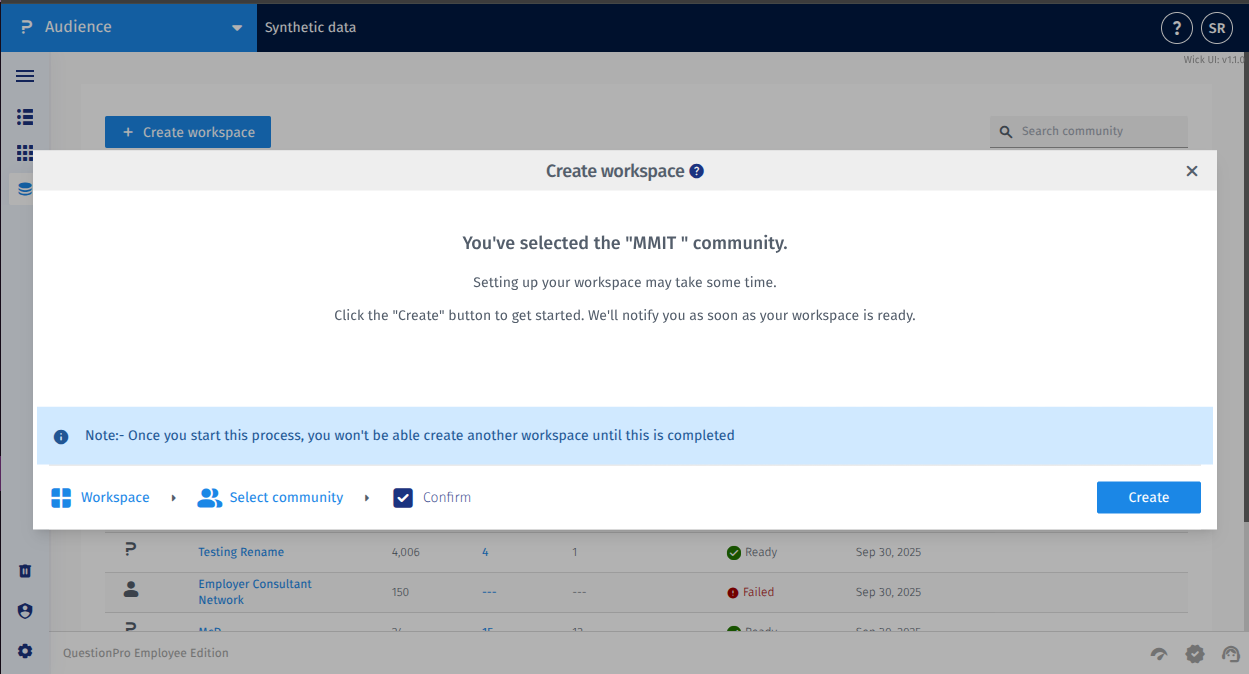Screen dimensions: 1249x674
Task: Click the headset support icon in footer
Action: click(x=1231, y=654)
